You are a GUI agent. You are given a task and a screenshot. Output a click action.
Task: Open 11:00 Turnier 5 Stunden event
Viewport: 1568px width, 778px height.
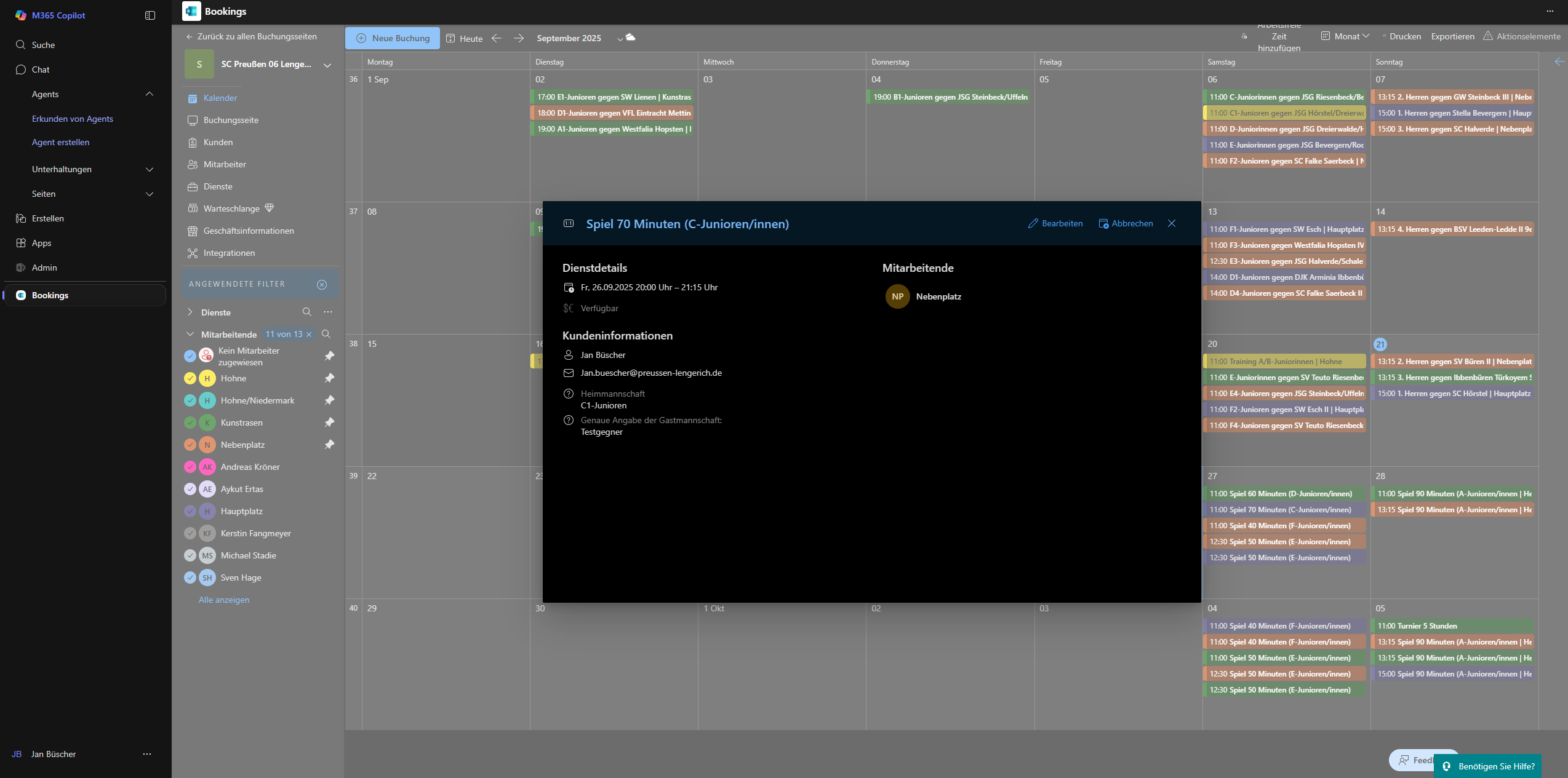click(x=1451, y=625)
